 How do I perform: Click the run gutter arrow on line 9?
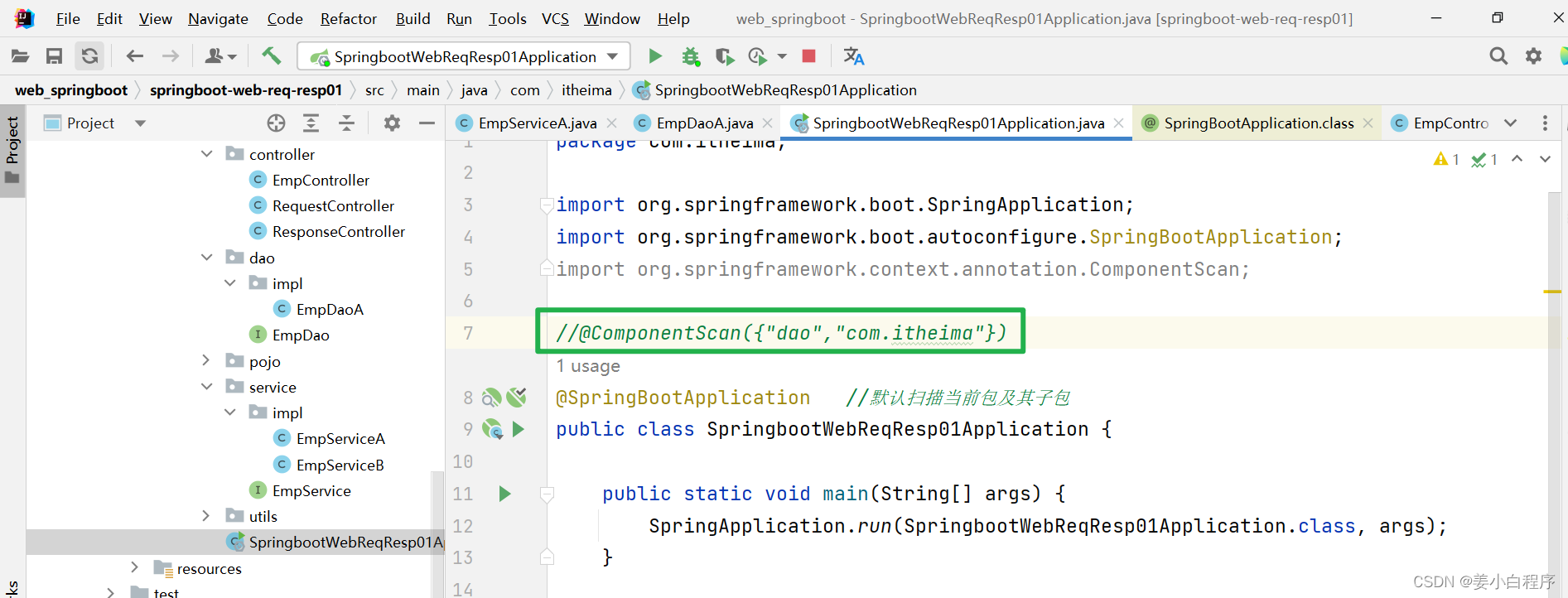[519, 429]
